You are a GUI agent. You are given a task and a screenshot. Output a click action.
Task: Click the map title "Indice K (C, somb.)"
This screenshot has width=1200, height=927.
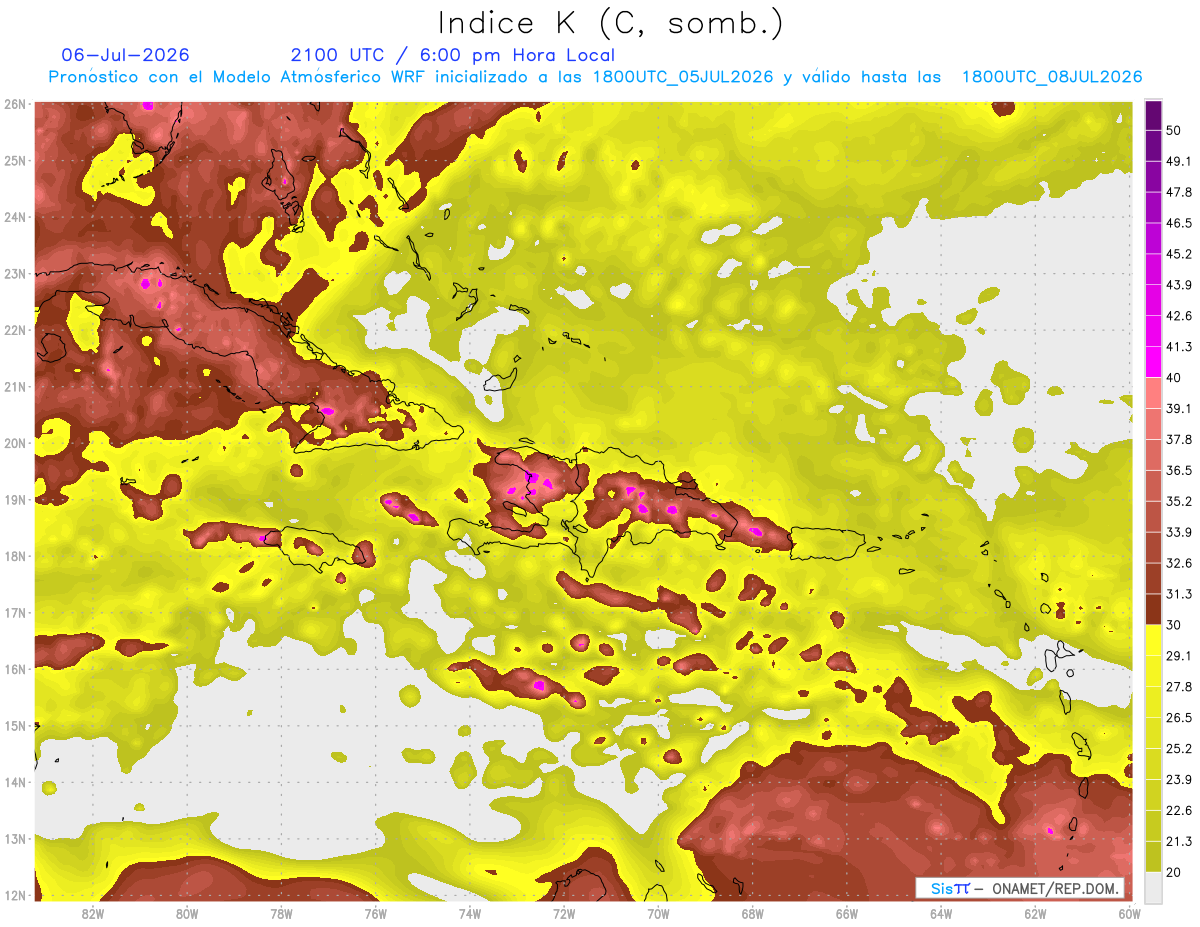click(x=611, y=23)
